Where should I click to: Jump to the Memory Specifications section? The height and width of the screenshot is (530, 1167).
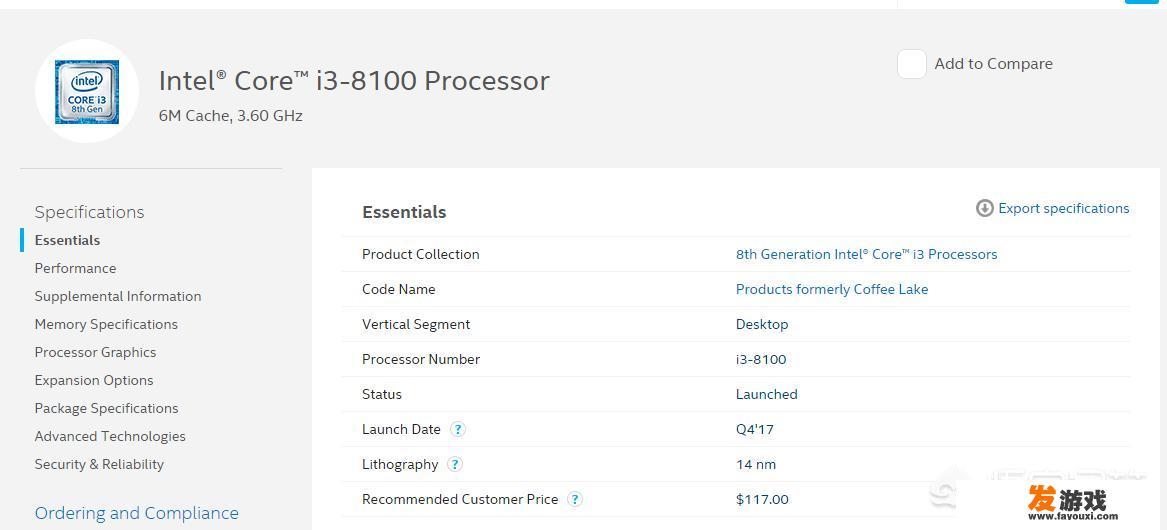coord(106,325)
